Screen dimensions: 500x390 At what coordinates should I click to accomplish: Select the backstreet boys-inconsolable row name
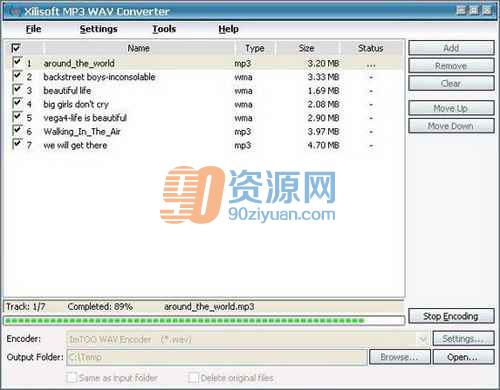click(99, 77)
